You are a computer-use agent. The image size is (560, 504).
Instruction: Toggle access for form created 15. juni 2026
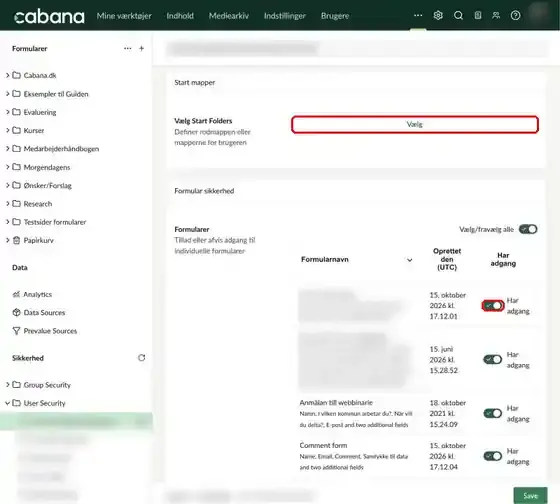coord(493,359)
